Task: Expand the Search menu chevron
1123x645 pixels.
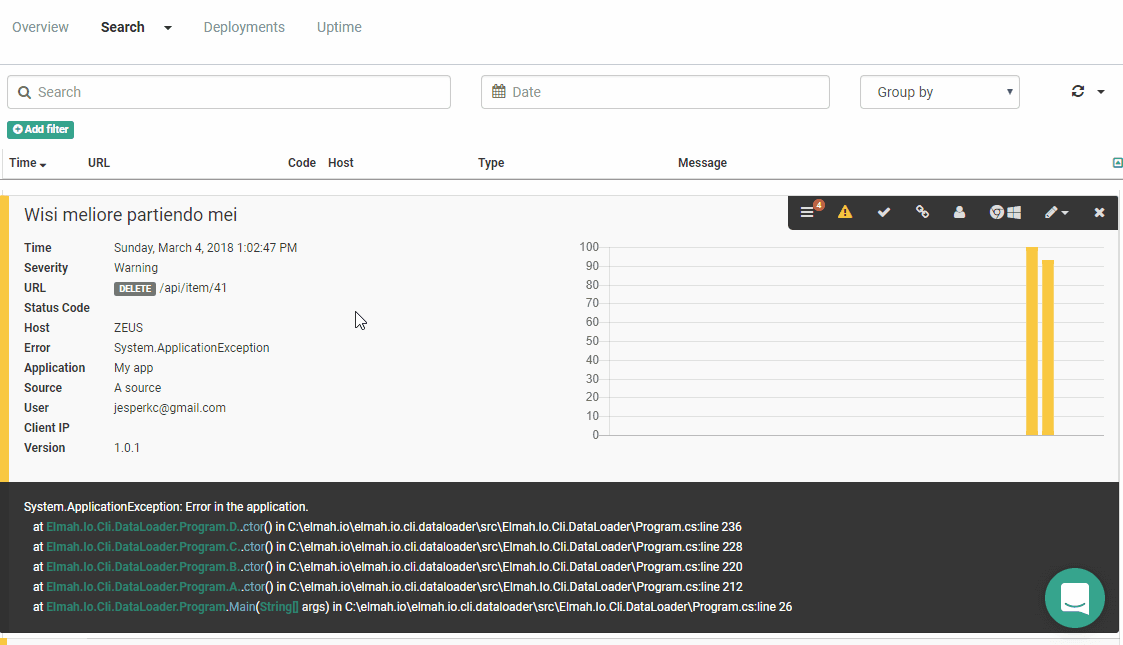Action: [x=166, y=27]
